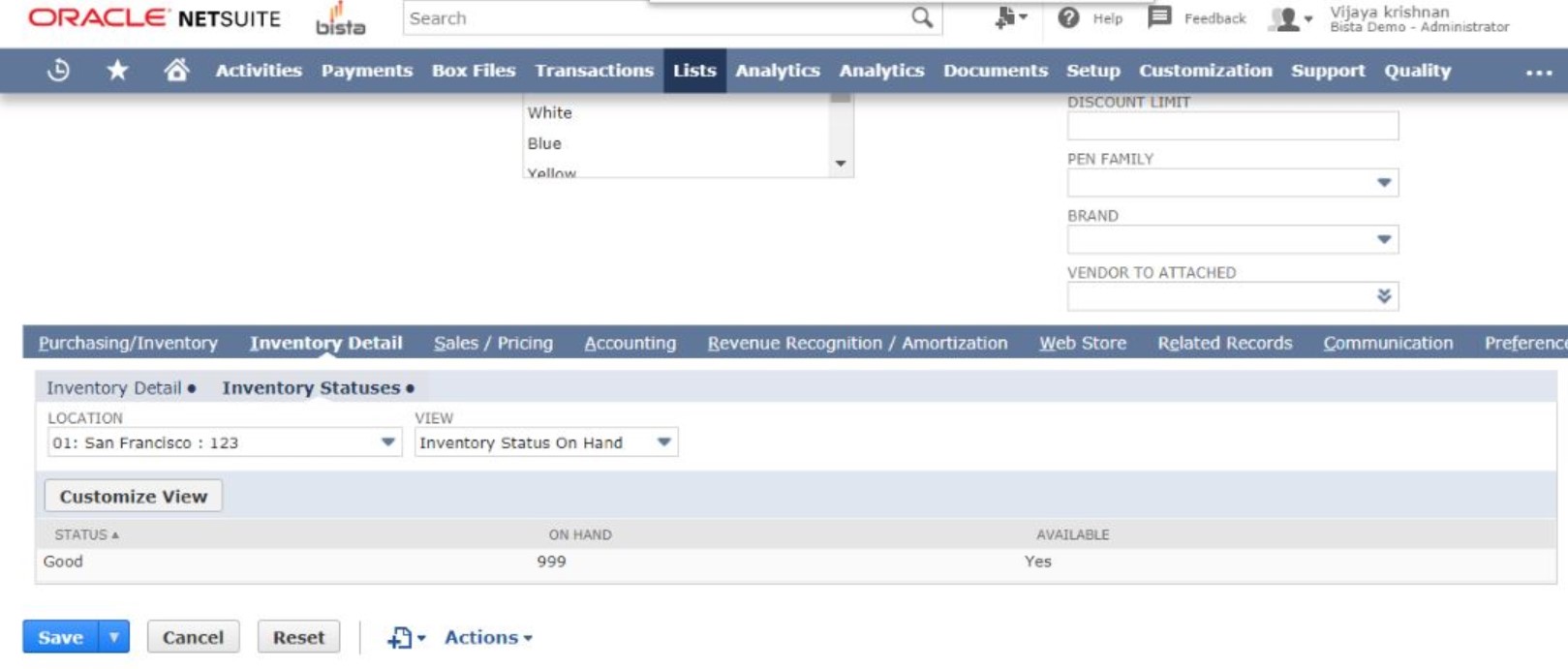1568x669 pixels.
Task: Click the Cancel button
Action: pyautogui.click(x=193, y=637)
